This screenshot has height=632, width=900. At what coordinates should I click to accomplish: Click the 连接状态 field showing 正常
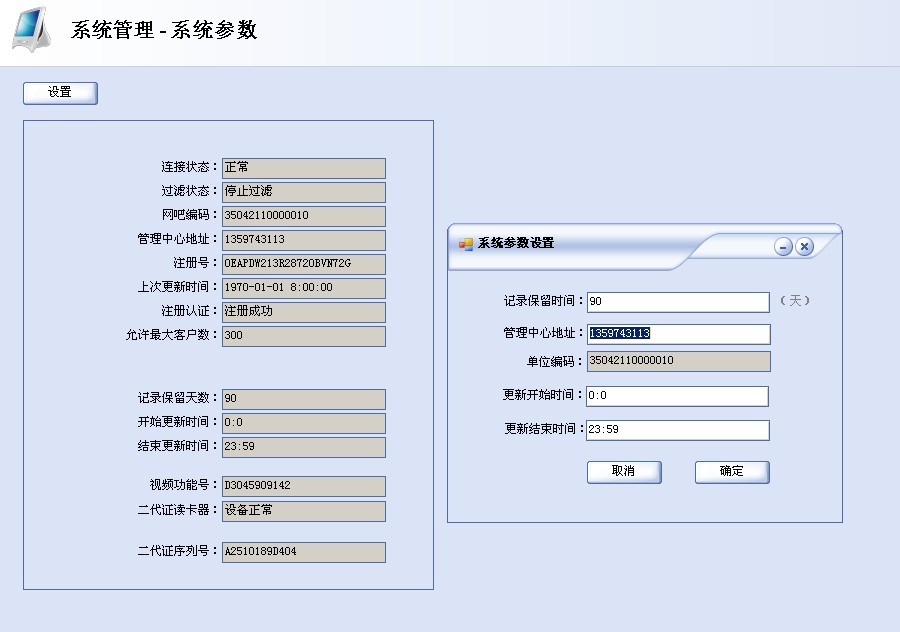click(303, 168)
